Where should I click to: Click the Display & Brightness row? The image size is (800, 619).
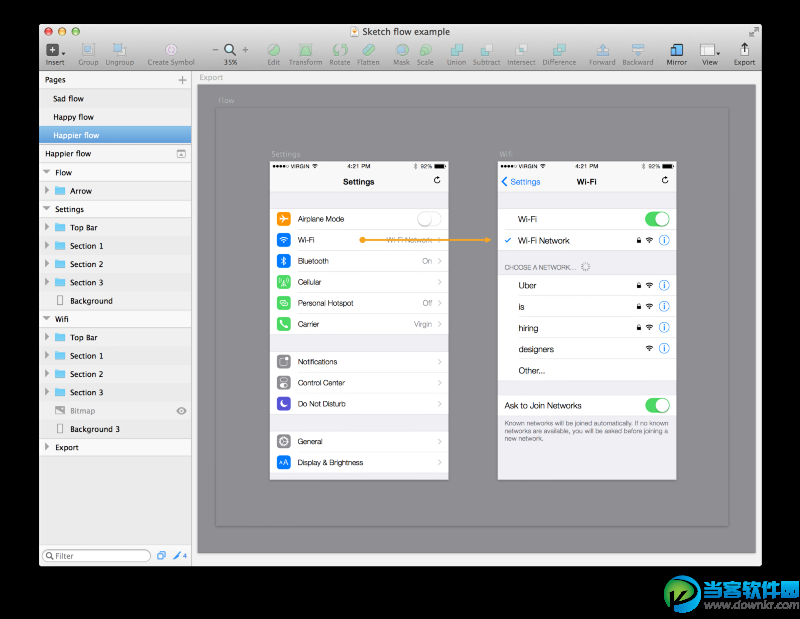(359, 462)
